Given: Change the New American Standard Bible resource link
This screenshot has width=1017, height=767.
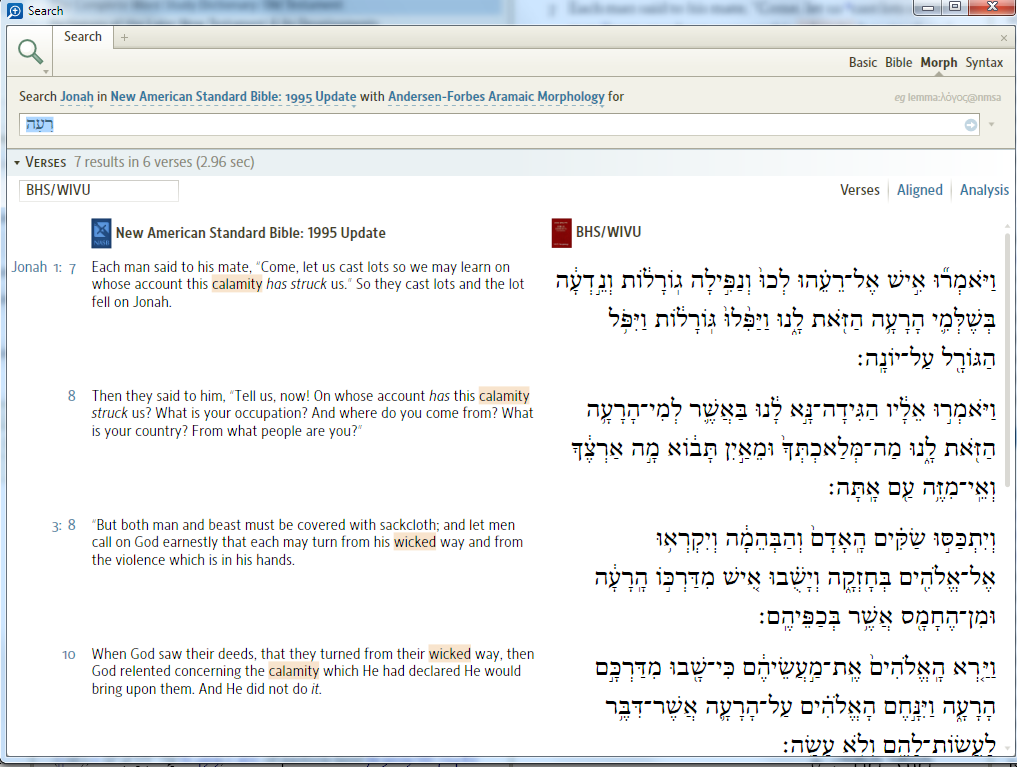Looking at the screenshot, I should (233, 97).
